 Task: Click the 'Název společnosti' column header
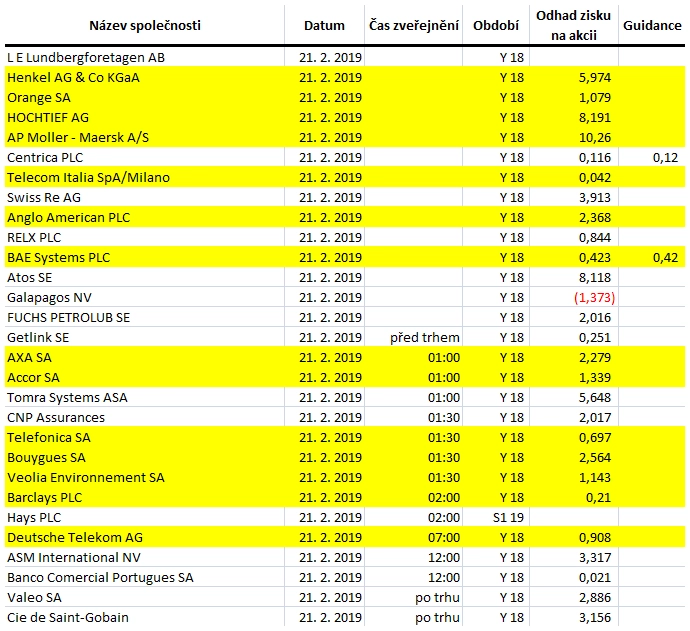[x=145, y=26]
